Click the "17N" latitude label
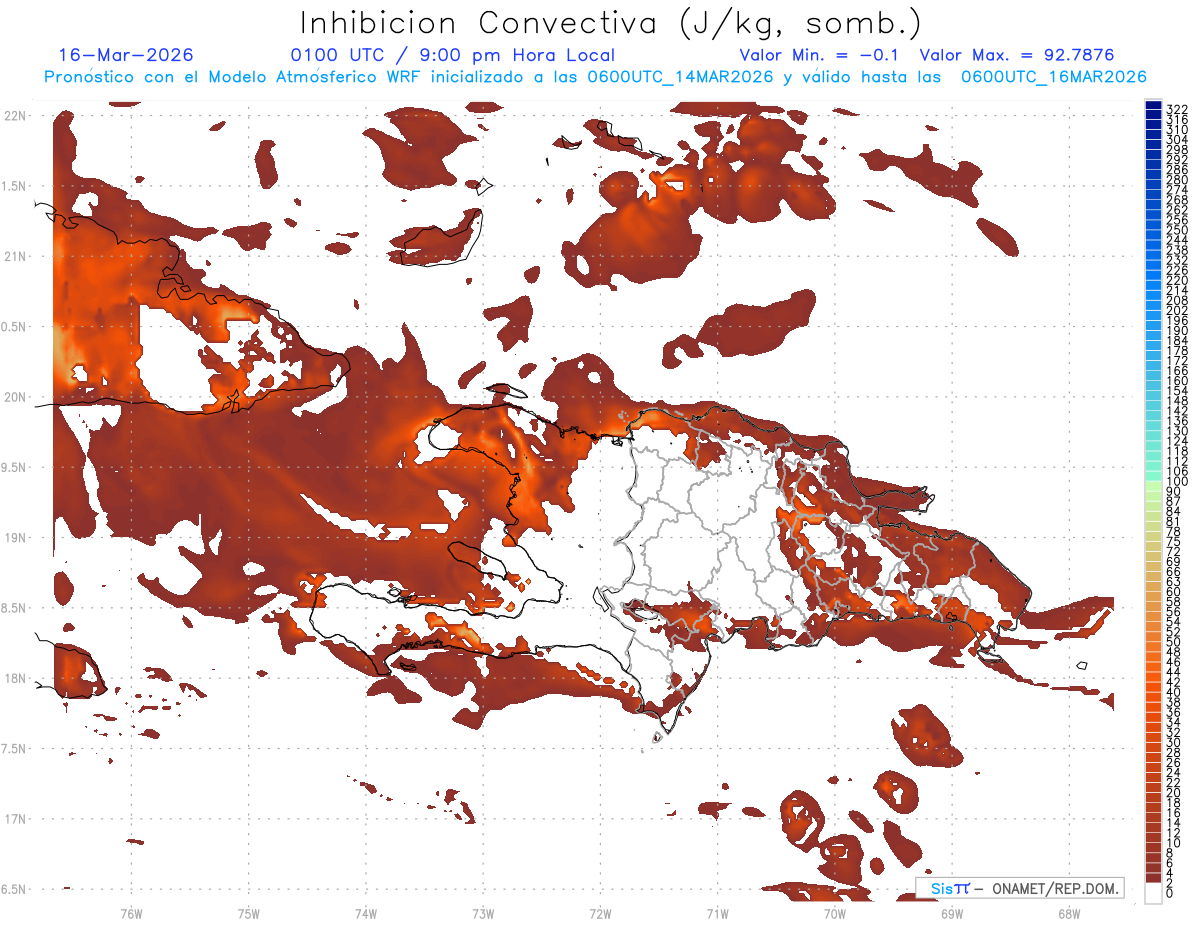This screenshot has width=1200, height=927. (16, 819)
